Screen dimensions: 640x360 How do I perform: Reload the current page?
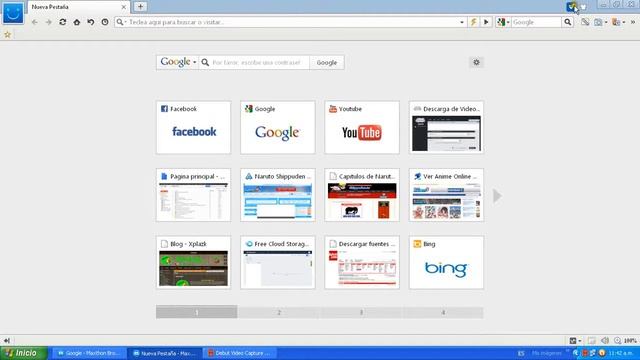(x=62, y=22)
